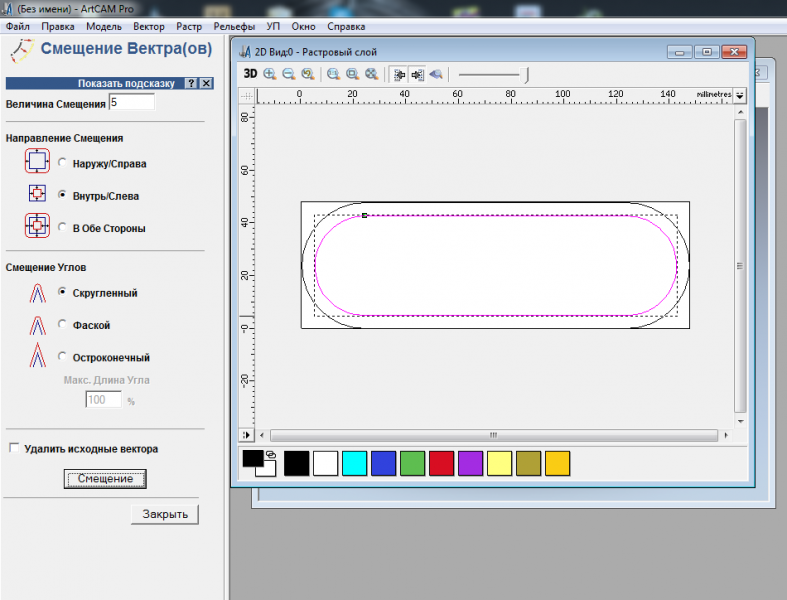This screenshot has height=600, width=787.
Task: Select Наружу/Справа radio button
Action: tap(62, 162)
